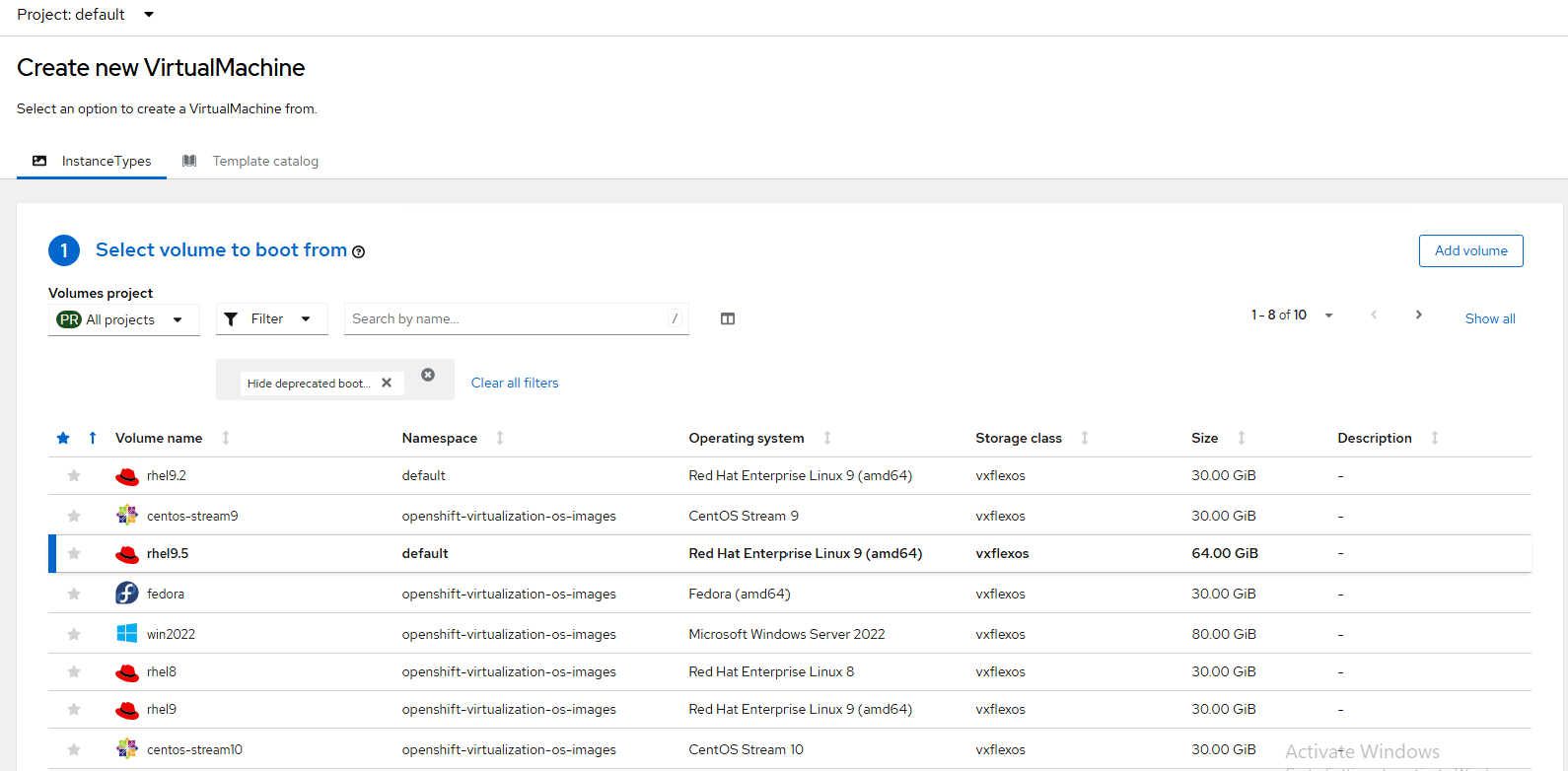Click the Show all link

click(1490, 318)
